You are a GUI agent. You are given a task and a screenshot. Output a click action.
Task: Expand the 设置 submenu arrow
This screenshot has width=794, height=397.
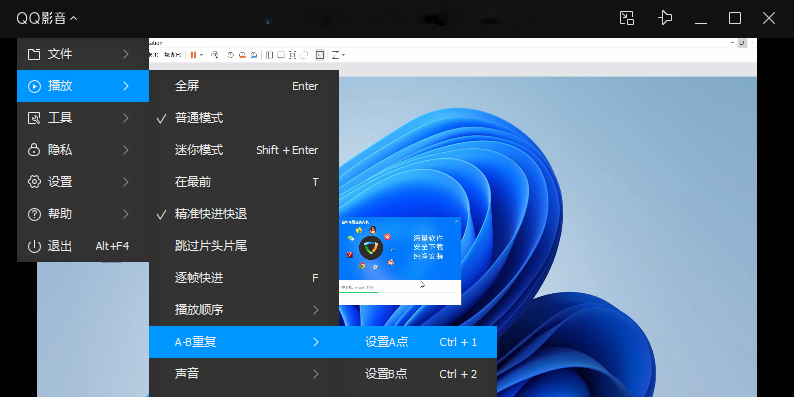pos(126,182)
